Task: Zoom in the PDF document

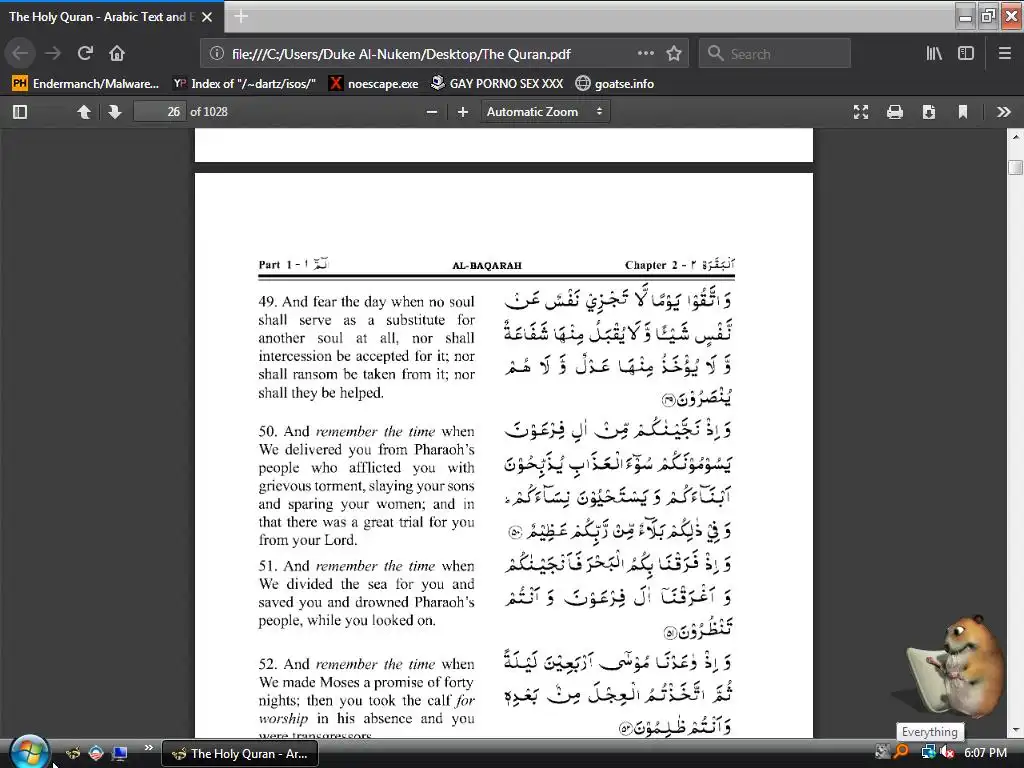Action: (x=463, y=112)
